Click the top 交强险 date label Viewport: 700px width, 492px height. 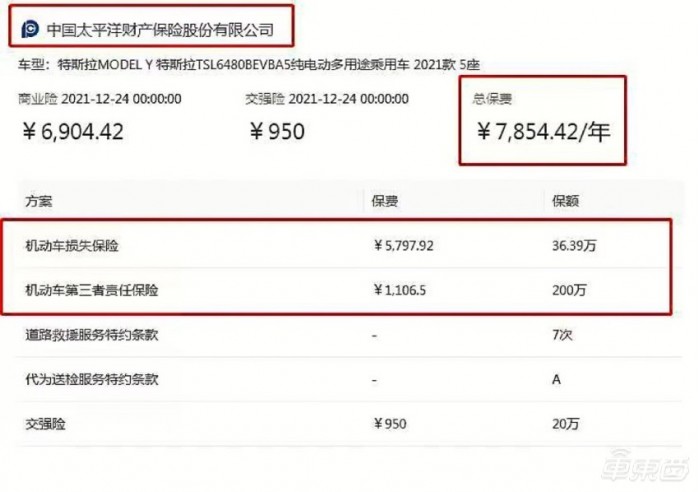(x=326, y=99)
